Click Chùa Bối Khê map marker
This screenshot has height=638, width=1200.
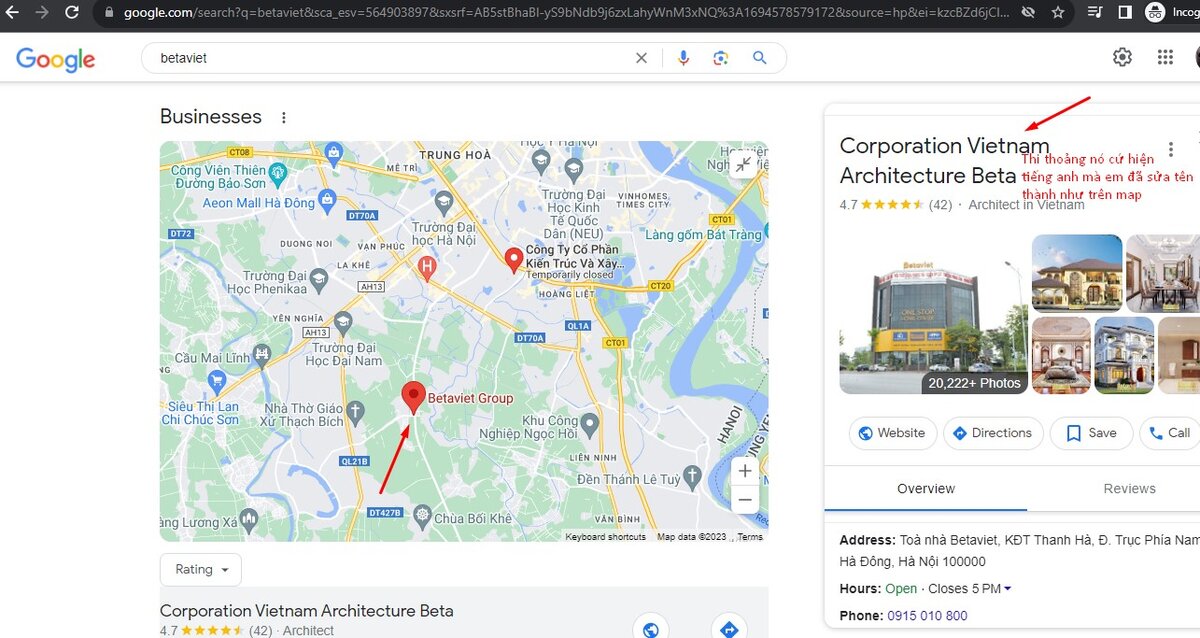coord(422,518)
